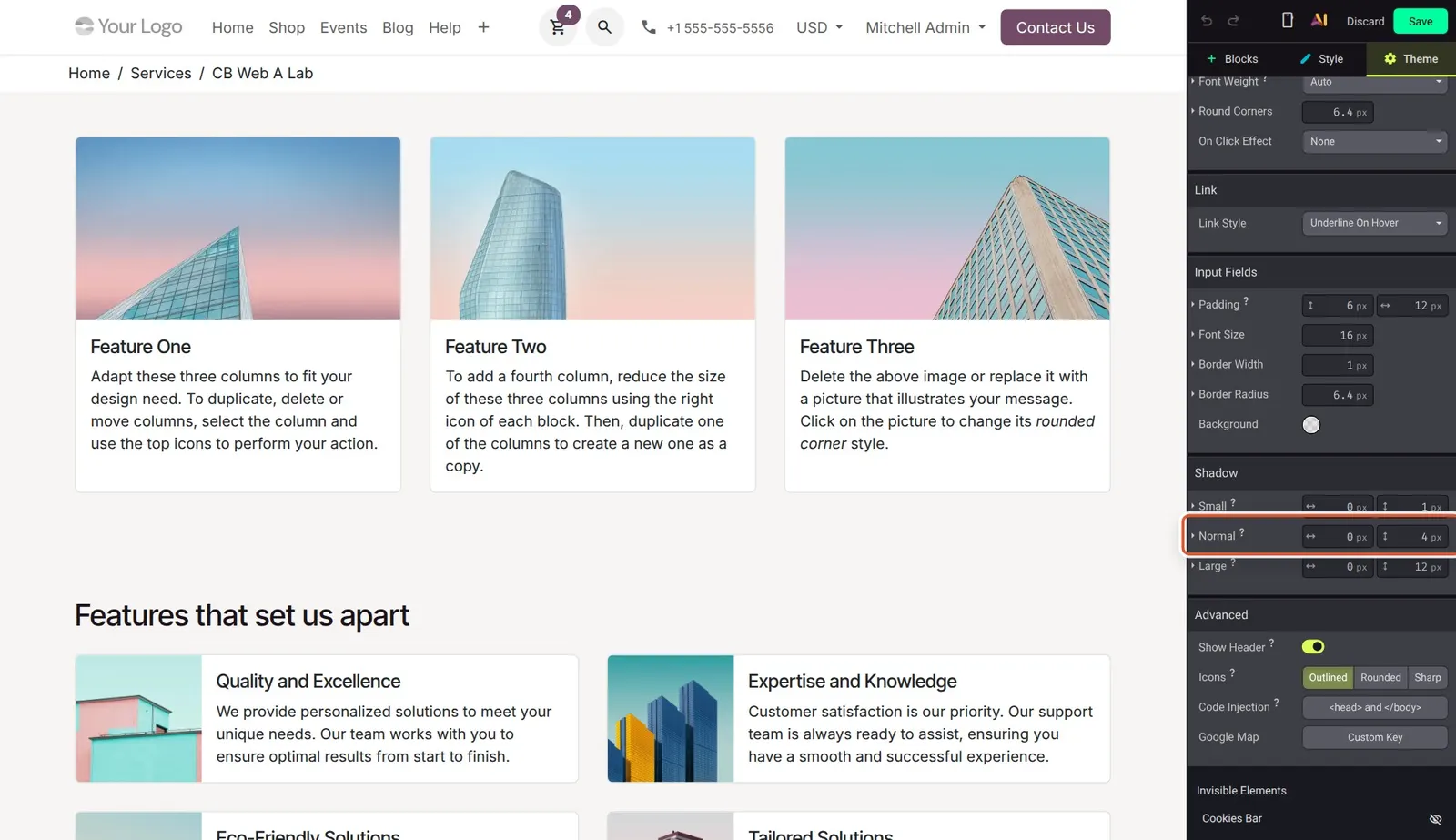The width and height of the screenshot is (1456, 840).
Task: Click the Feature Two tower image
Action: point(592,228)
